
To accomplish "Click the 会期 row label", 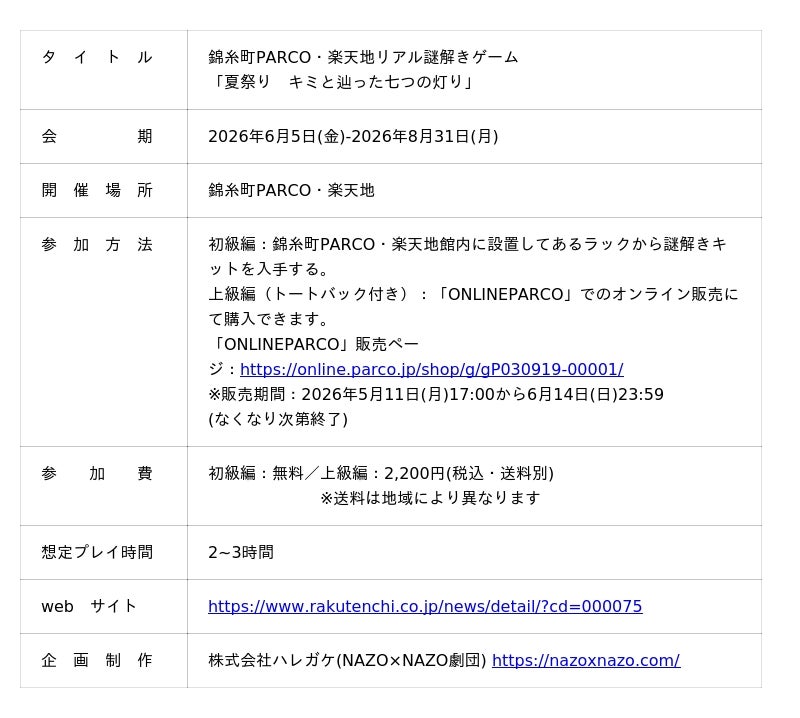I will pyautogui.click(x=97, y=136).
